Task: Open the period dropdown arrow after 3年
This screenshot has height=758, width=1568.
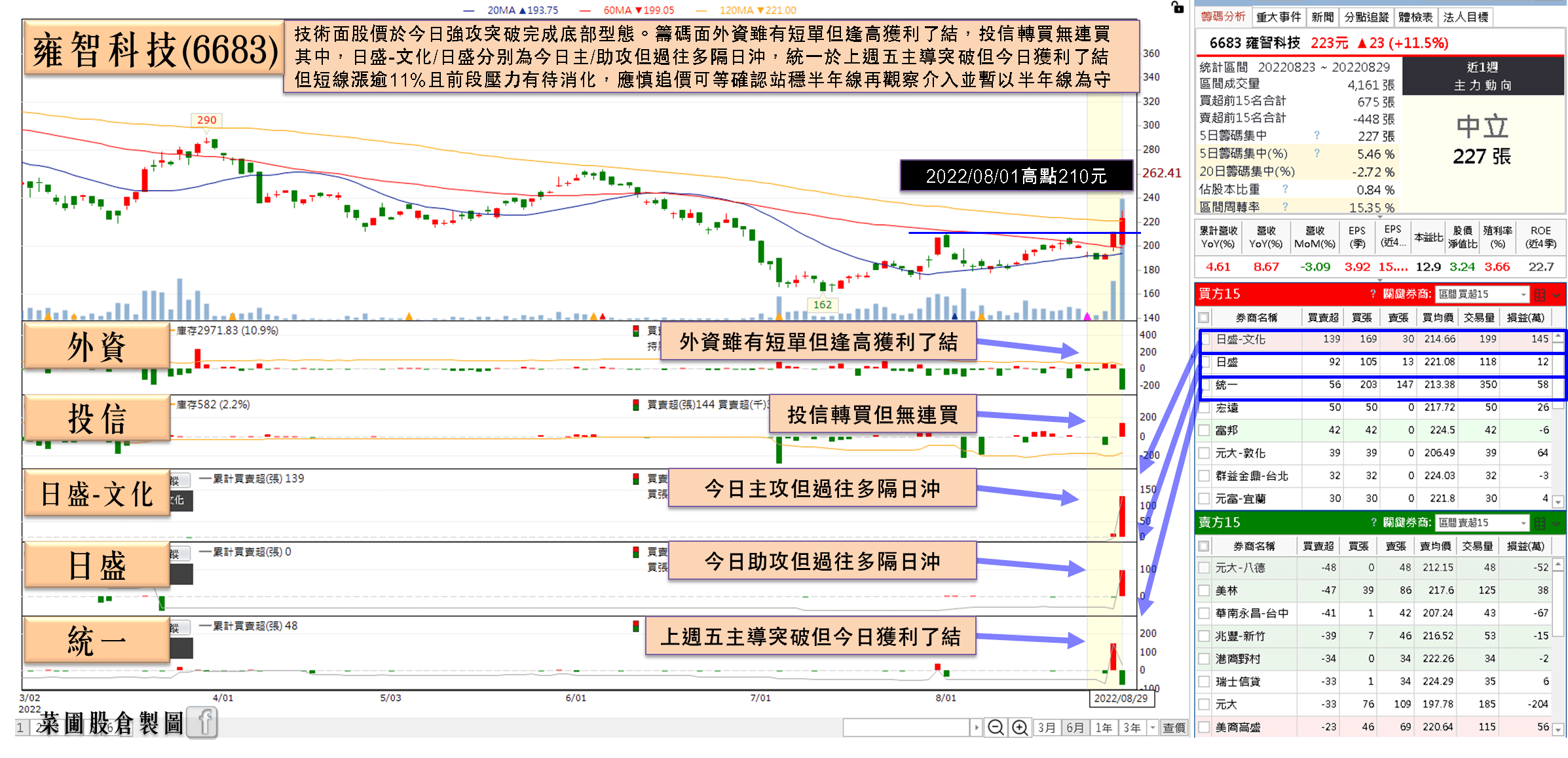Action: (1153, 728)
